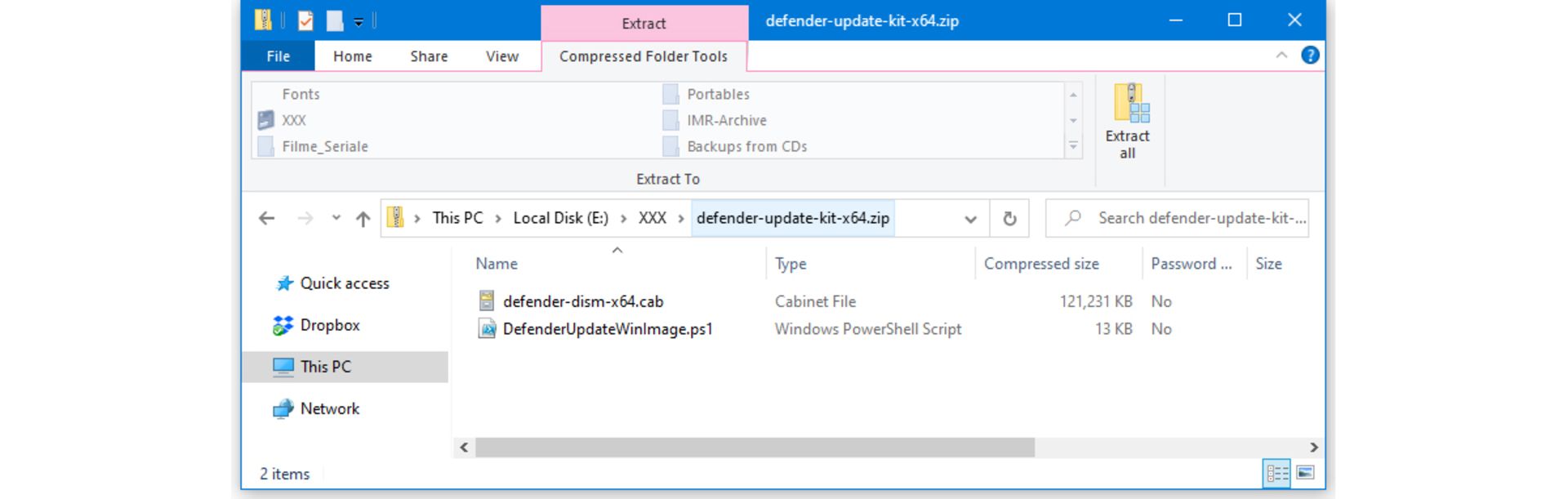
Task: Switch to Large icons view toggle
Action: click(1305, 473)
